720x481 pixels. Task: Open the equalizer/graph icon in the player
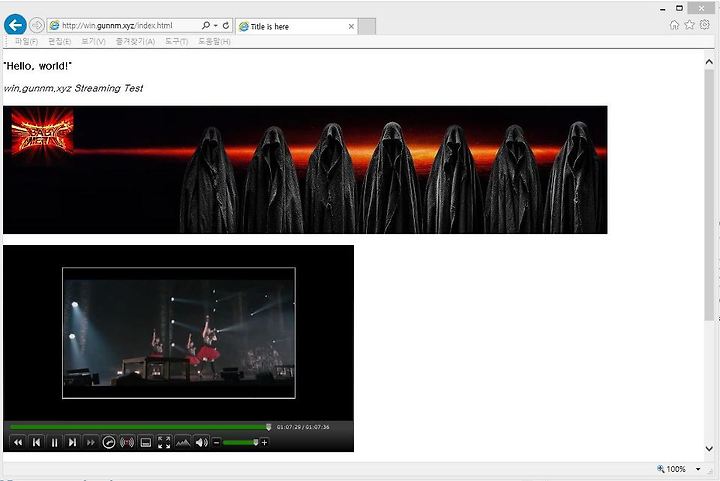[183, 442]
